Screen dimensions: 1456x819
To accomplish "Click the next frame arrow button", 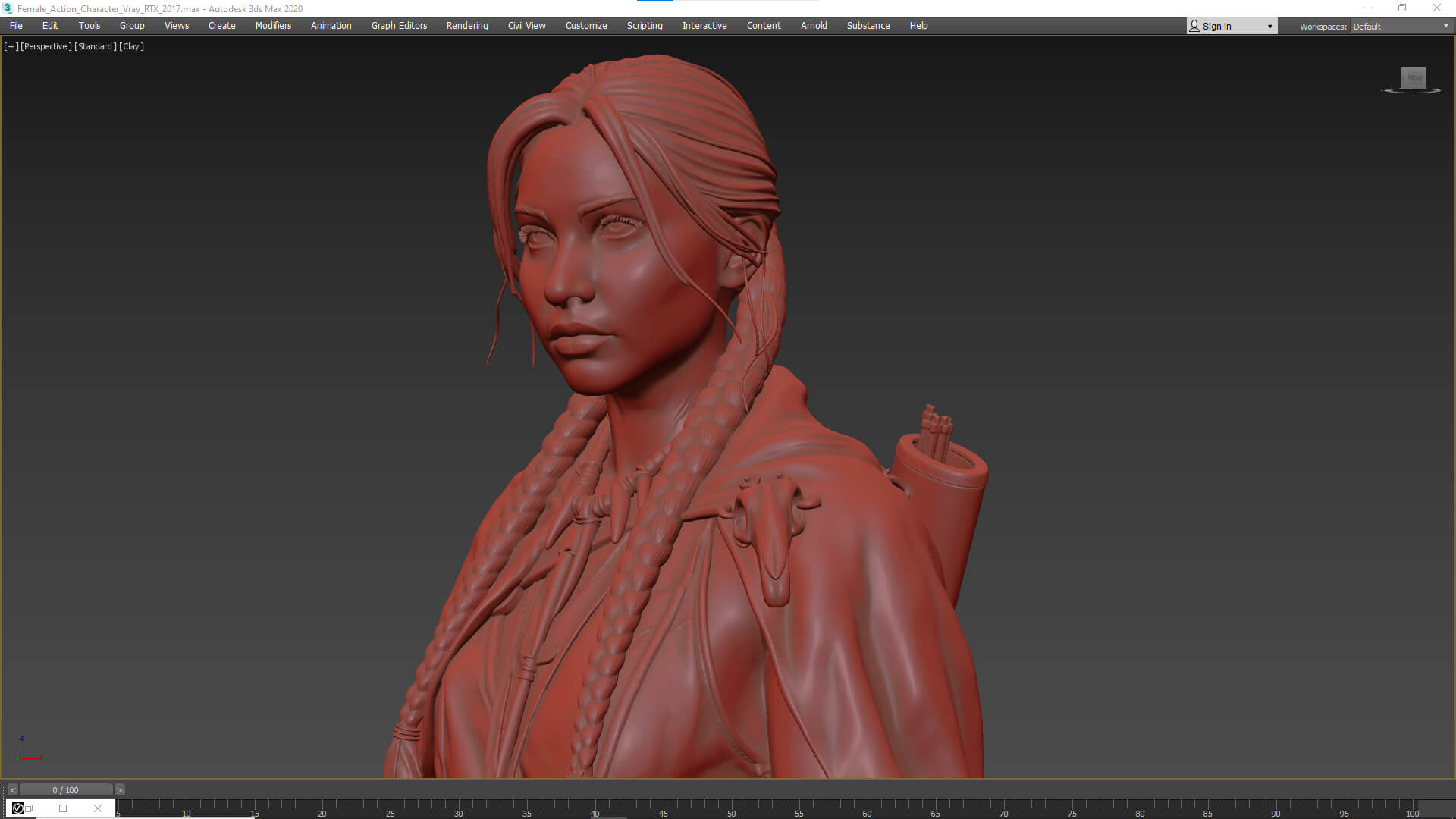I will 120,790.
